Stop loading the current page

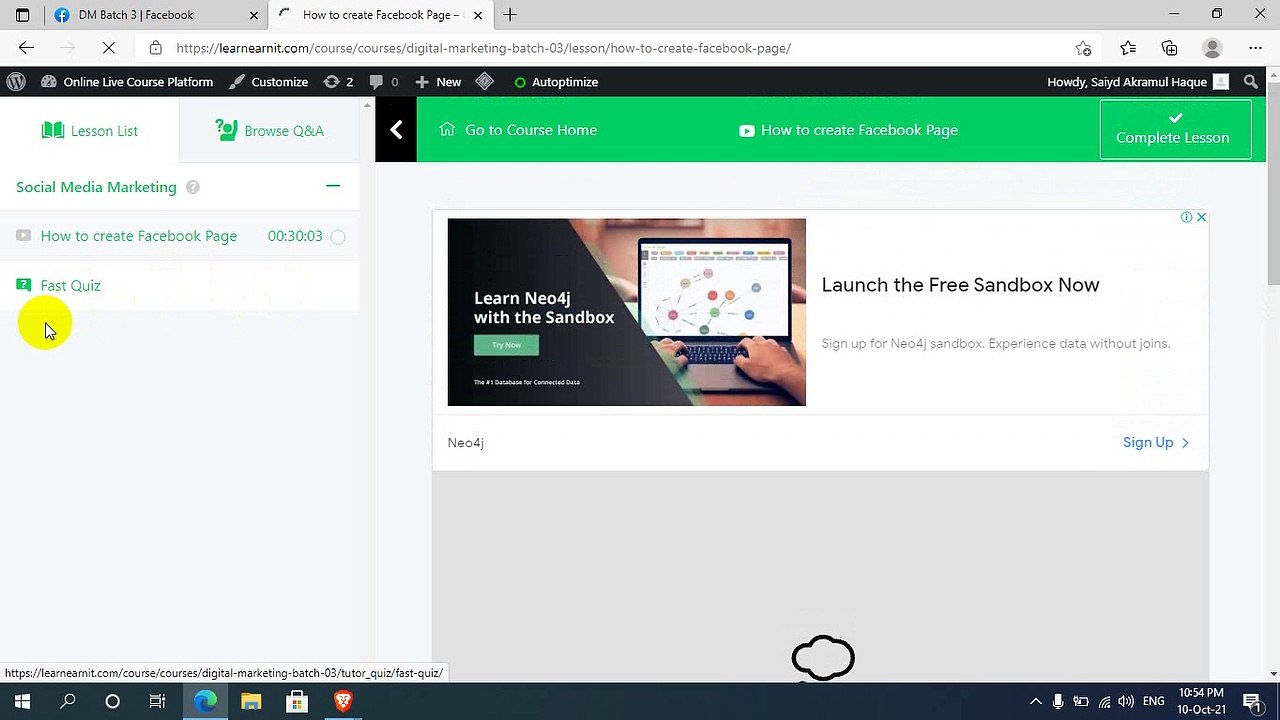(x=109, y=48)
